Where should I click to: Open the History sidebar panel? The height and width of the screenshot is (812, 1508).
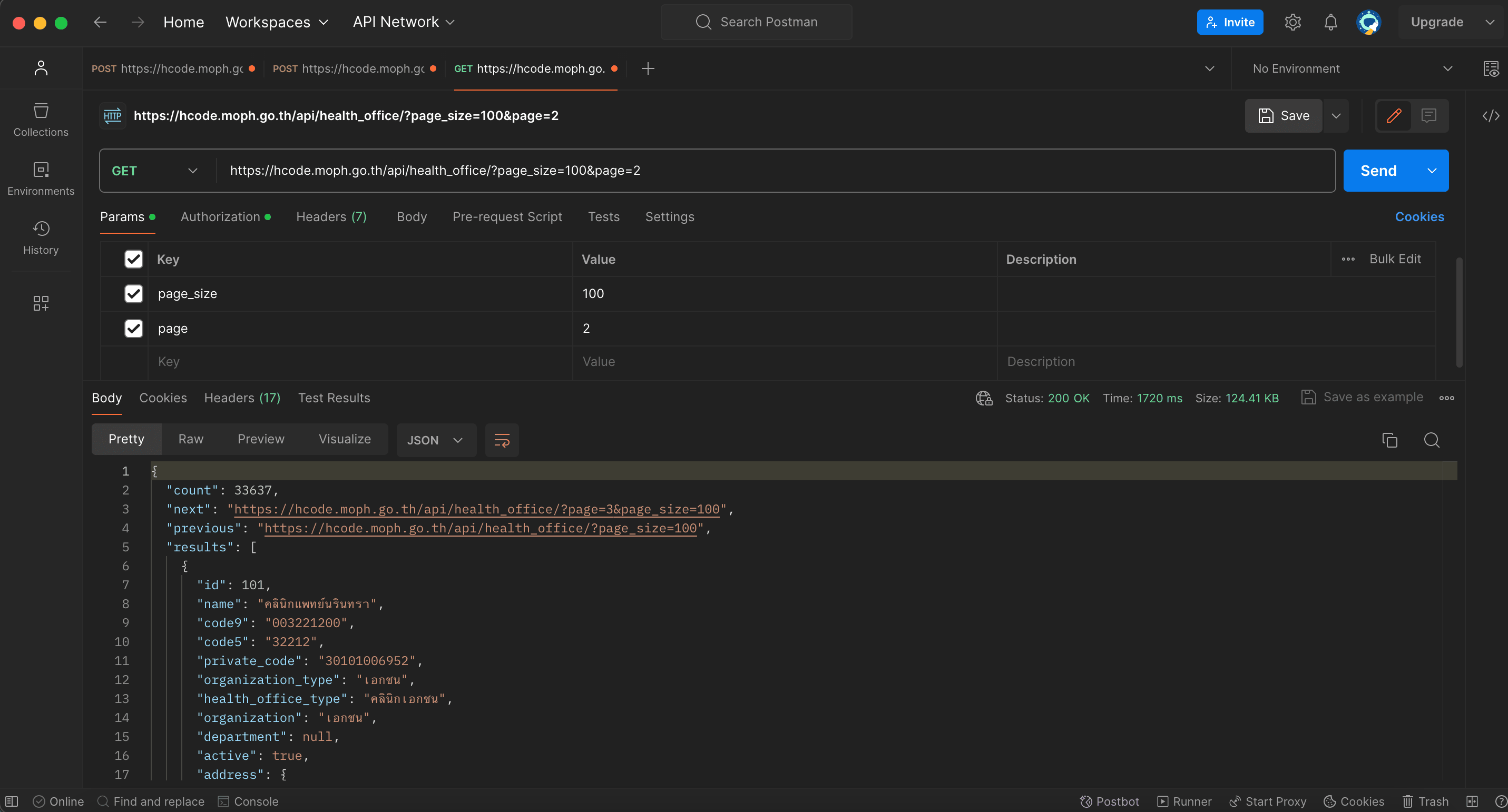click(41, 237)
